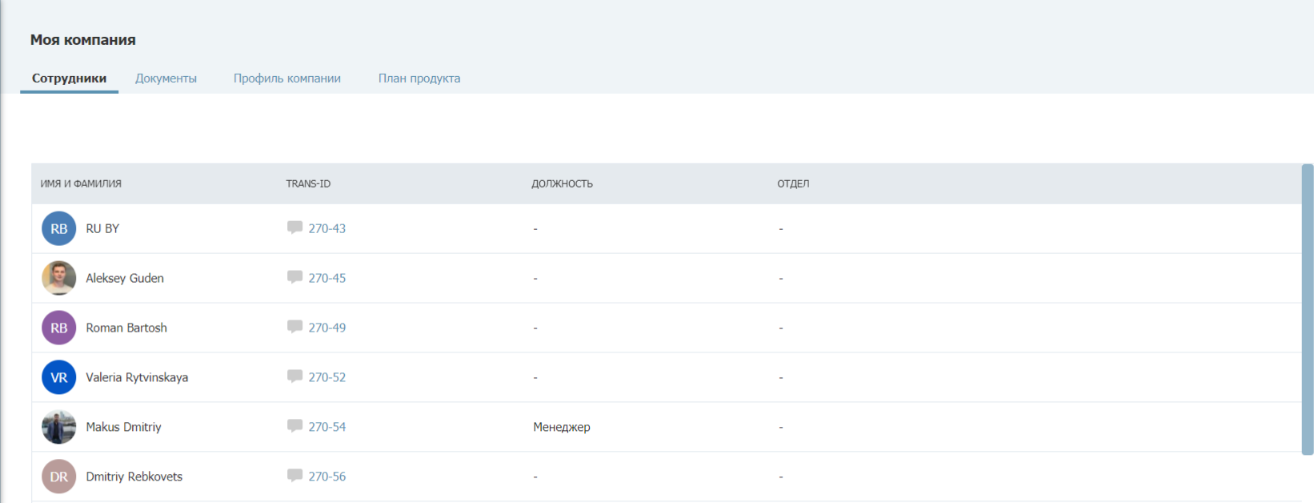Click the Менеджер position cell
The image size is (1314, 503).
click(562, 427)
